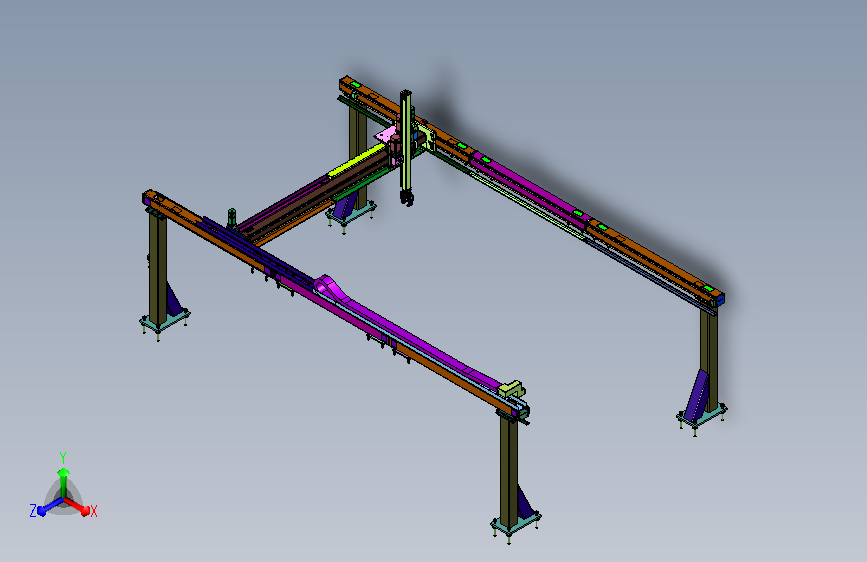The width and height of the screenshot is (867, 562).
Task: Select the front-left support leg column
Action: click(158, 268)
